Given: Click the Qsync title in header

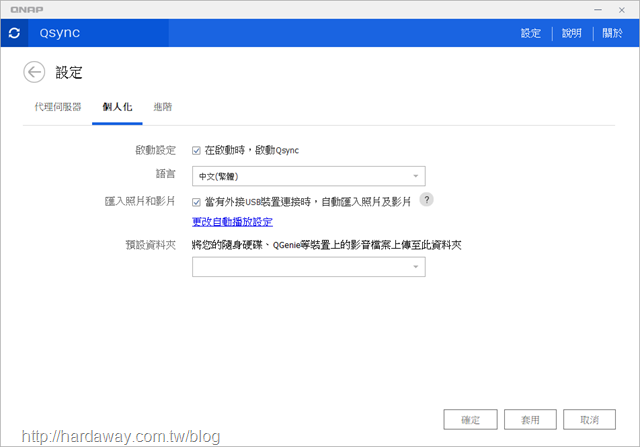Looking at the screenshot, I should click(x=60, y=33).
